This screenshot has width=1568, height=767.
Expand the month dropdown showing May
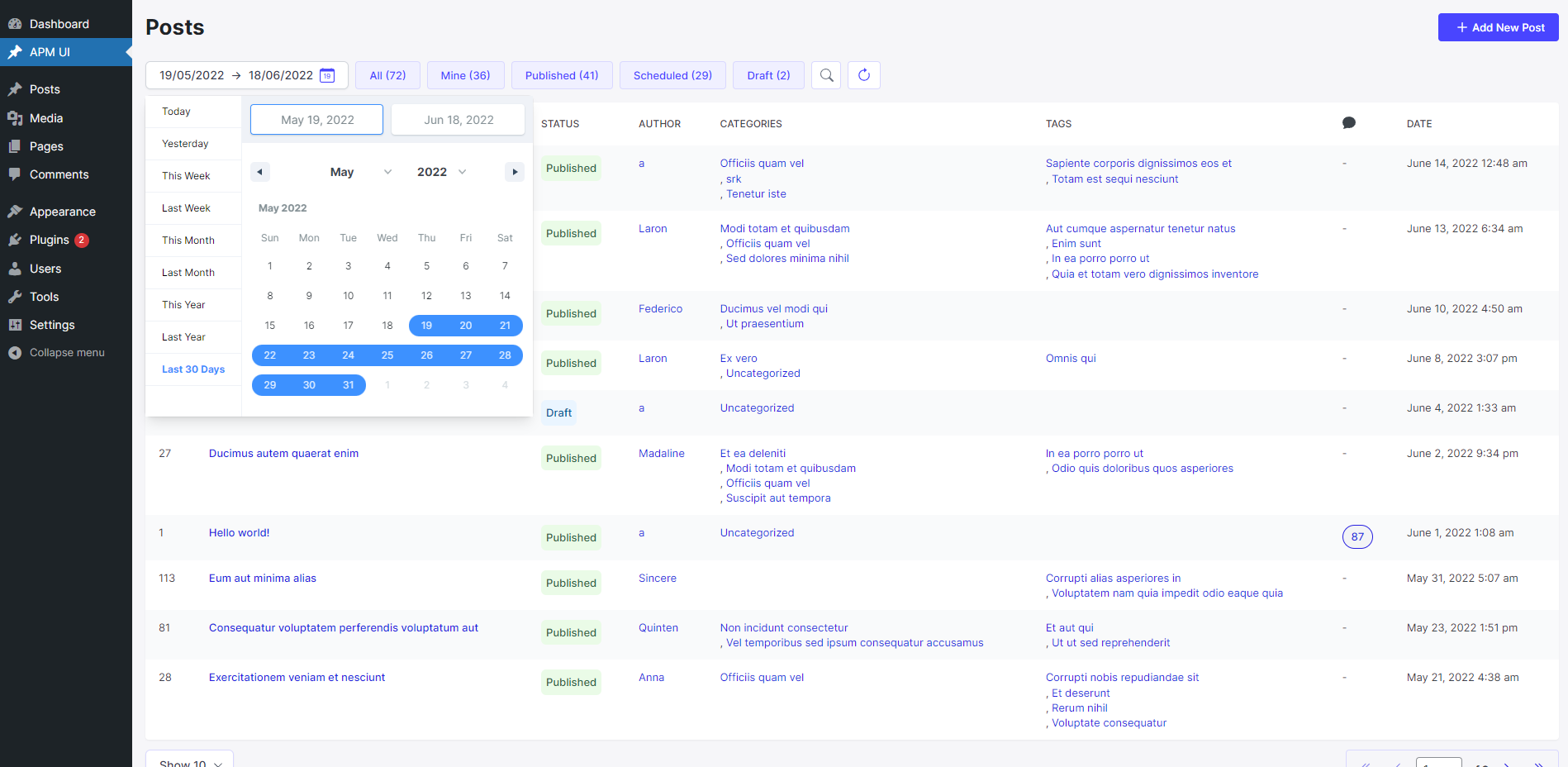(x=360, y=172)
